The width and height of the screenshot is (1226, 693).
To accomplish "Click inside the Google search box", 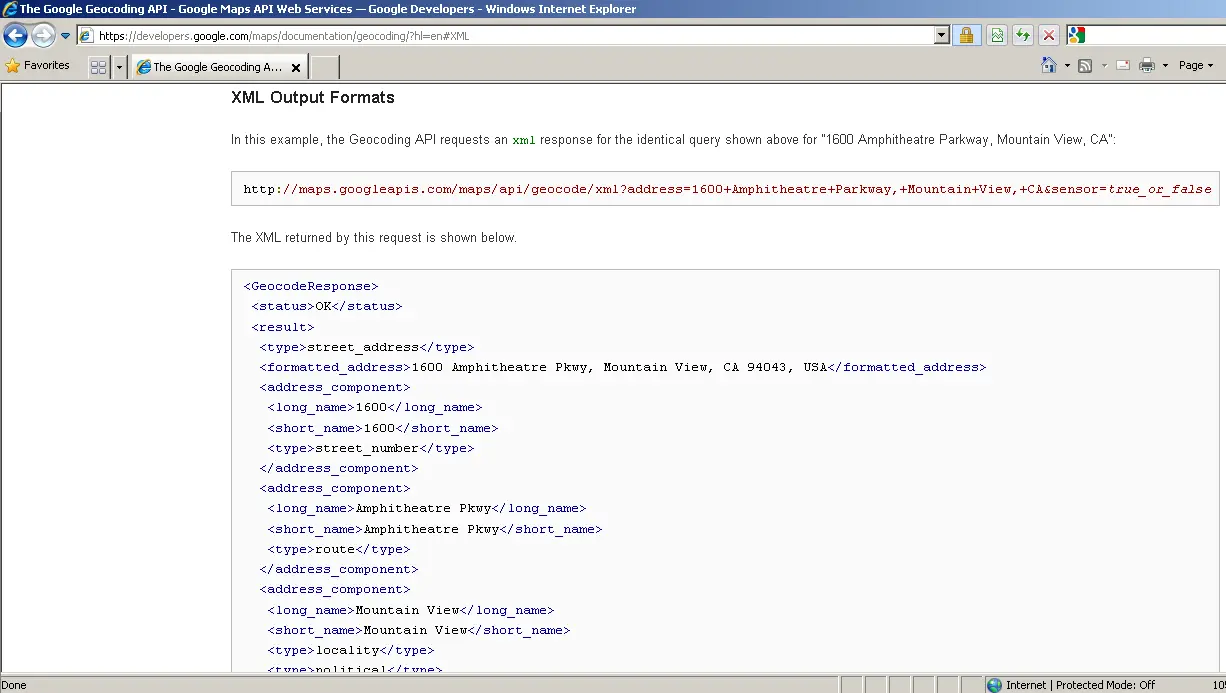I will pyautogui.click(x=1156, y=36).
